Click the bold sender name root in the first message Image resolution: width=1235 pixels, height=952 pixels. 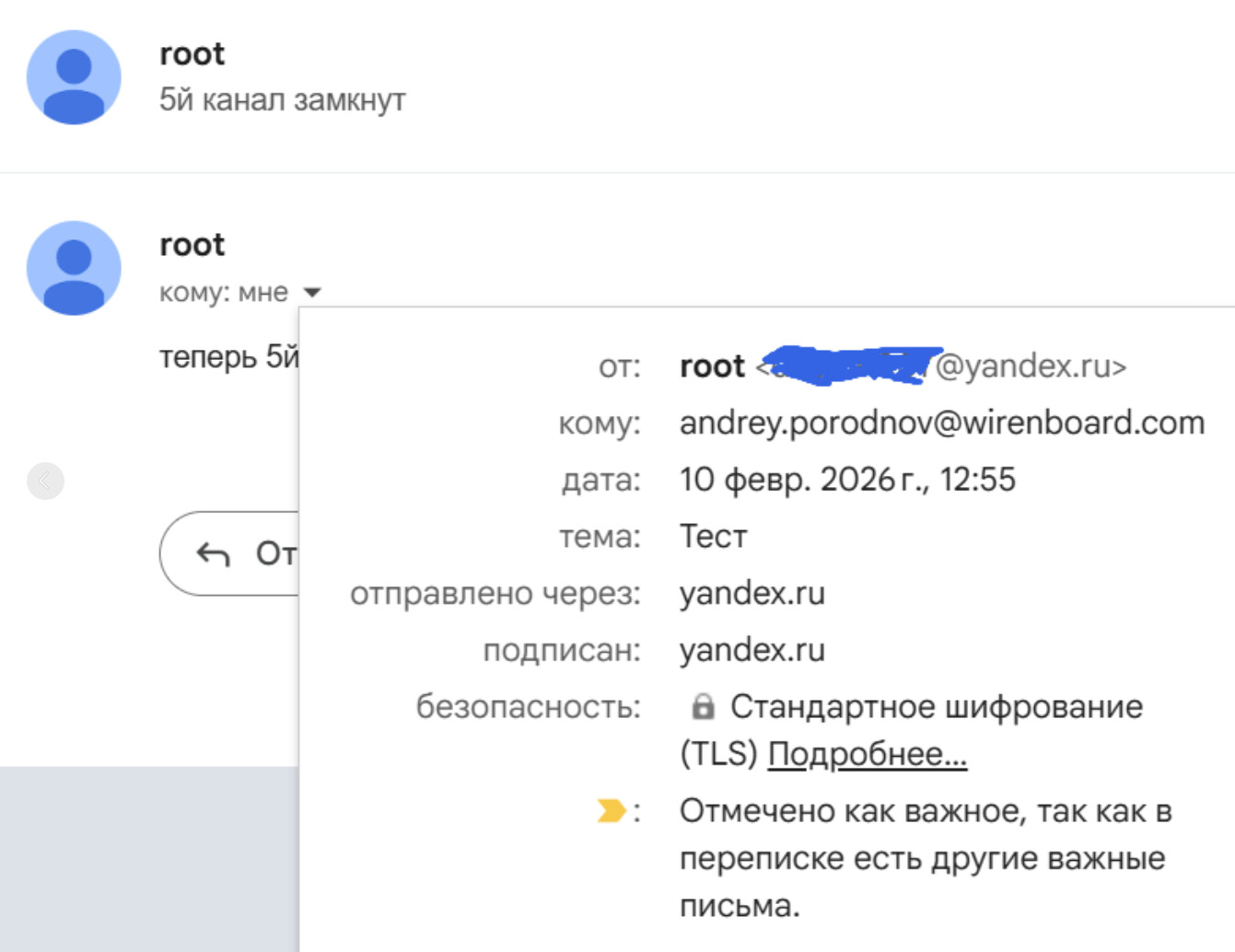(192, 54)
